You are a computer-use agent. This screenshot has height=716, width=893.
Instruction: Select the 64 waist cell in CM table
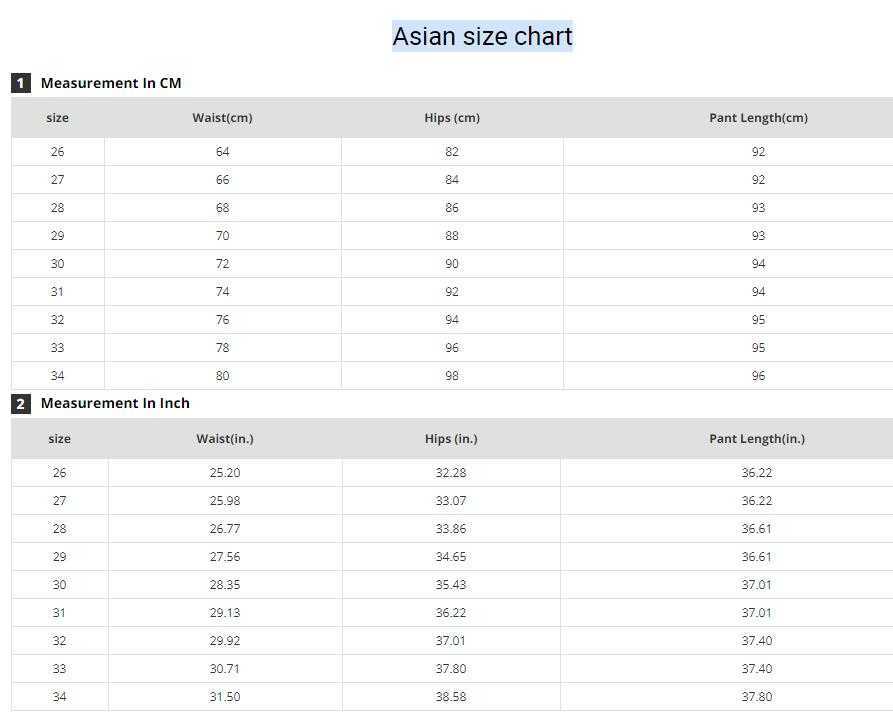222,152
